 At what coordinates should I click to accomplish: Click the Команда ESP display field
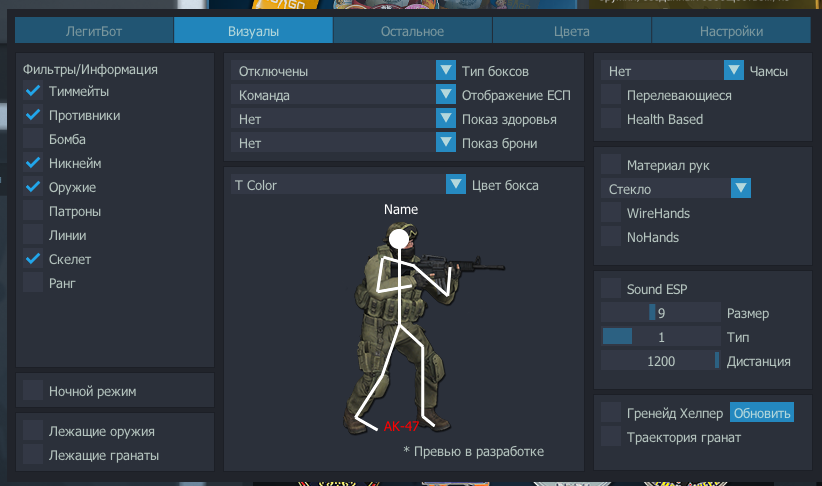pos(333,94)
